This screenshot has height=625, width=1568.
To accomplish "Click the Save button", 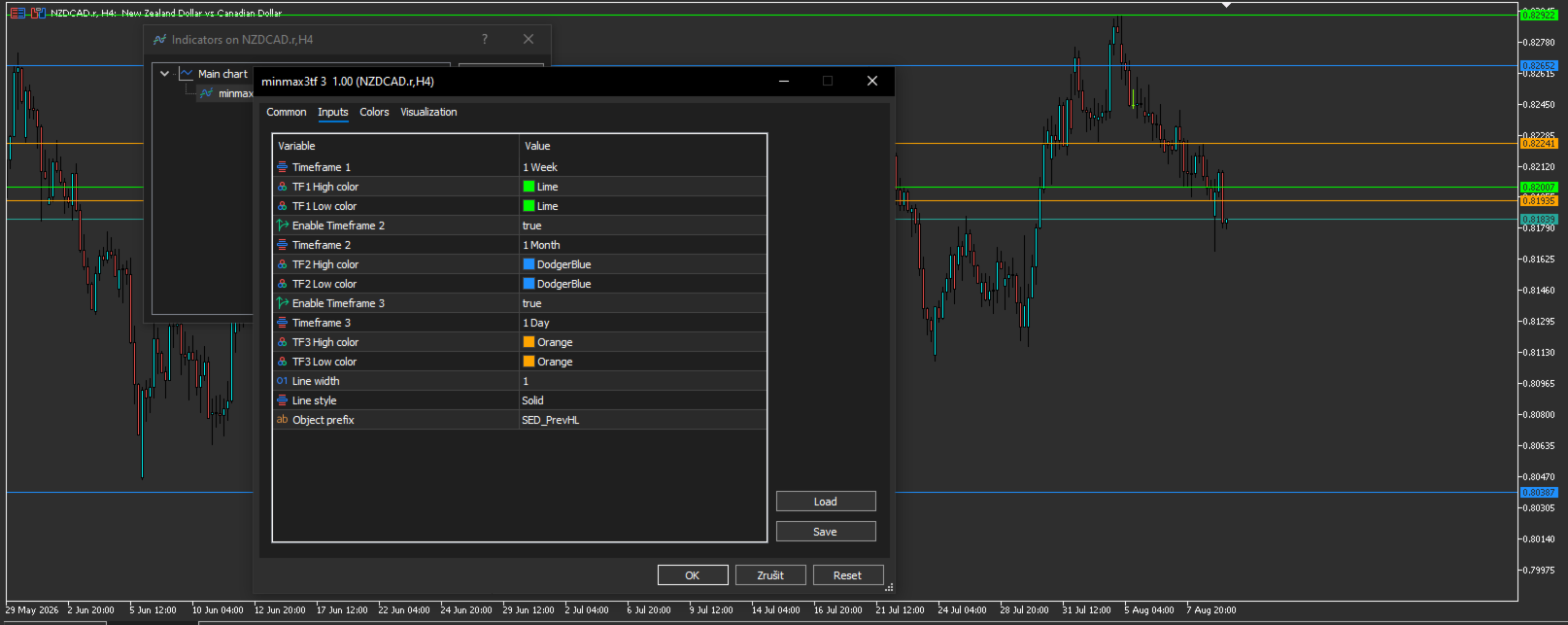I will pos(826,532).
